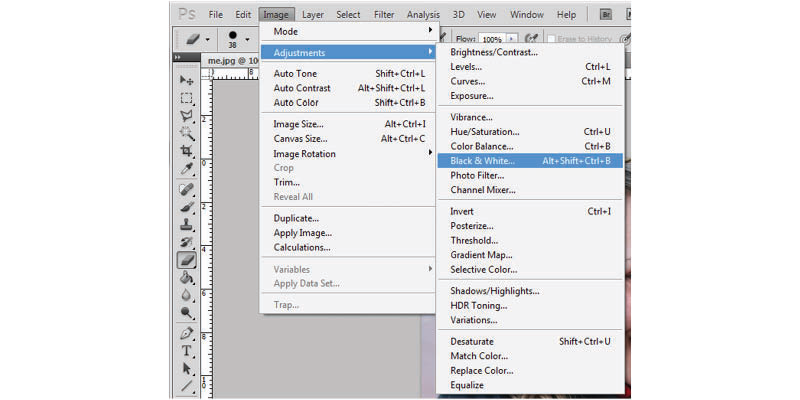Viewport: 800px width, 400px height.
Task: Open the Help menu
Action: coord(566,15)
